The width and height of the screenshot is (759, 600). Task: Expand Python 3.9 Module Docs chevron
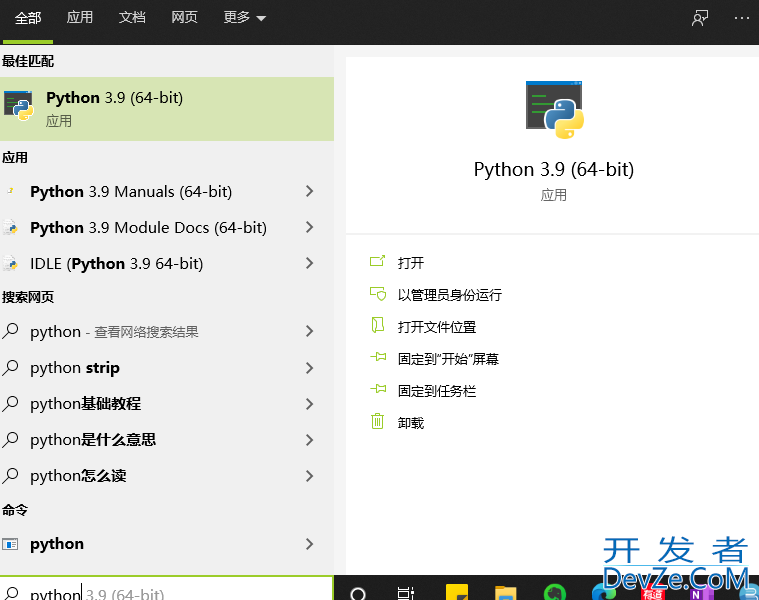(x=310, y=227)
